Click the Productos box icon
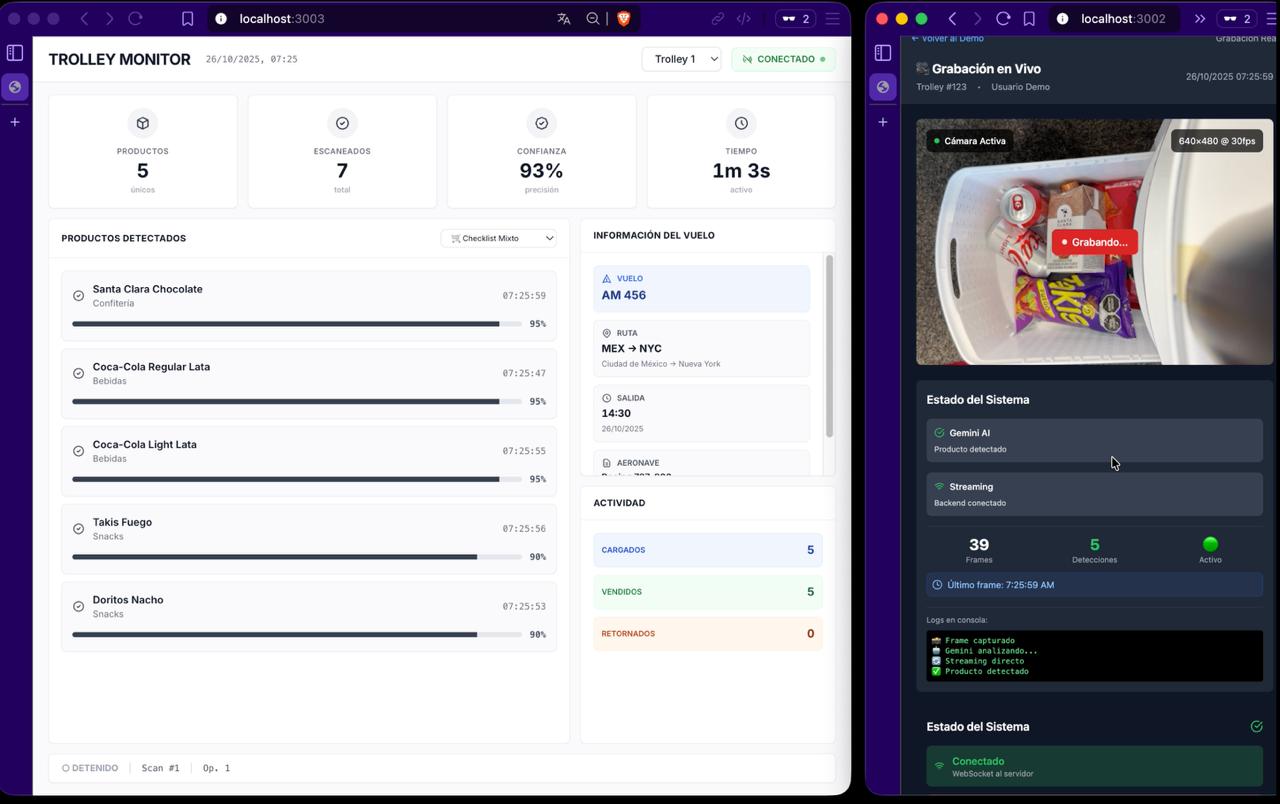1280x804 pixels. tap(143, 123)
